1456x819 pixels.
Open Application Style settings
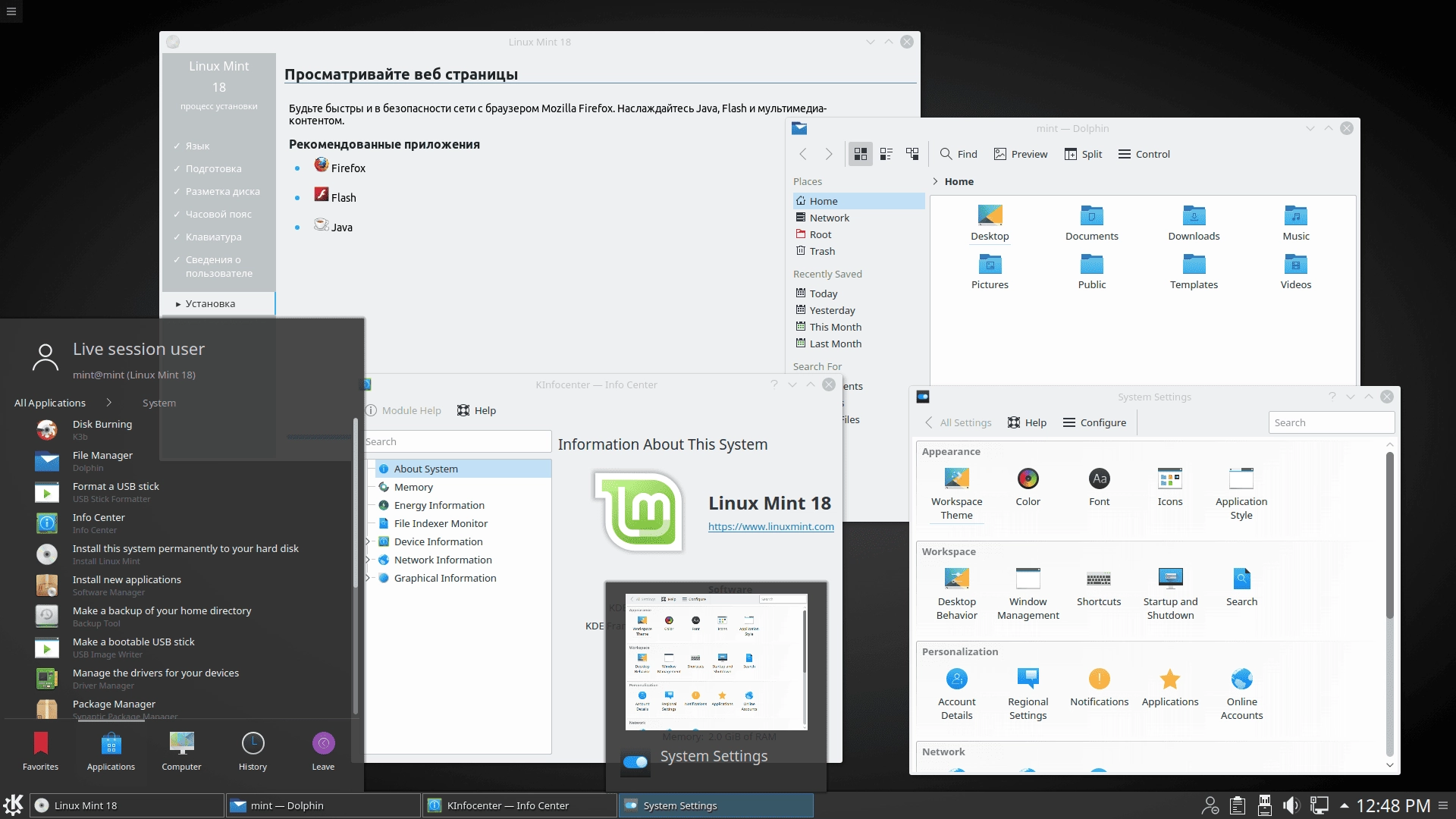coord(1241,494)
